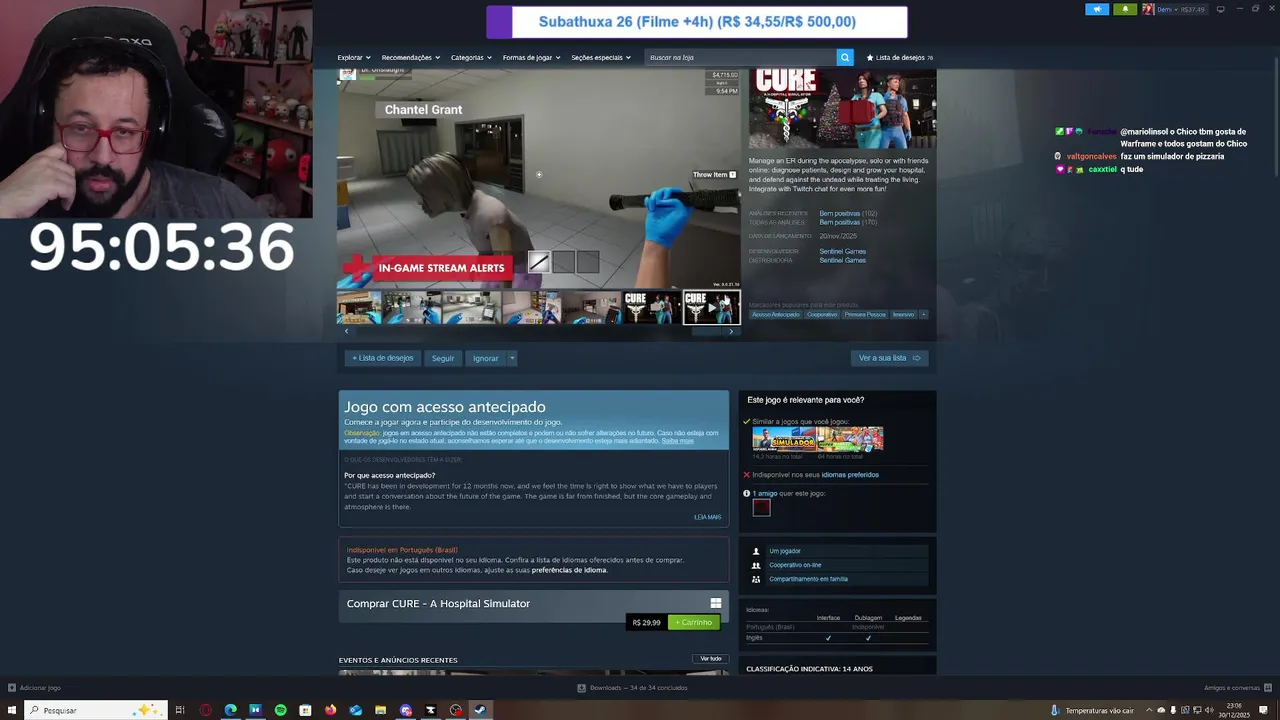Open 'Amigos e conversas' panel
This screenshot has height=720, width=1280.
(x=1237, y=688)
